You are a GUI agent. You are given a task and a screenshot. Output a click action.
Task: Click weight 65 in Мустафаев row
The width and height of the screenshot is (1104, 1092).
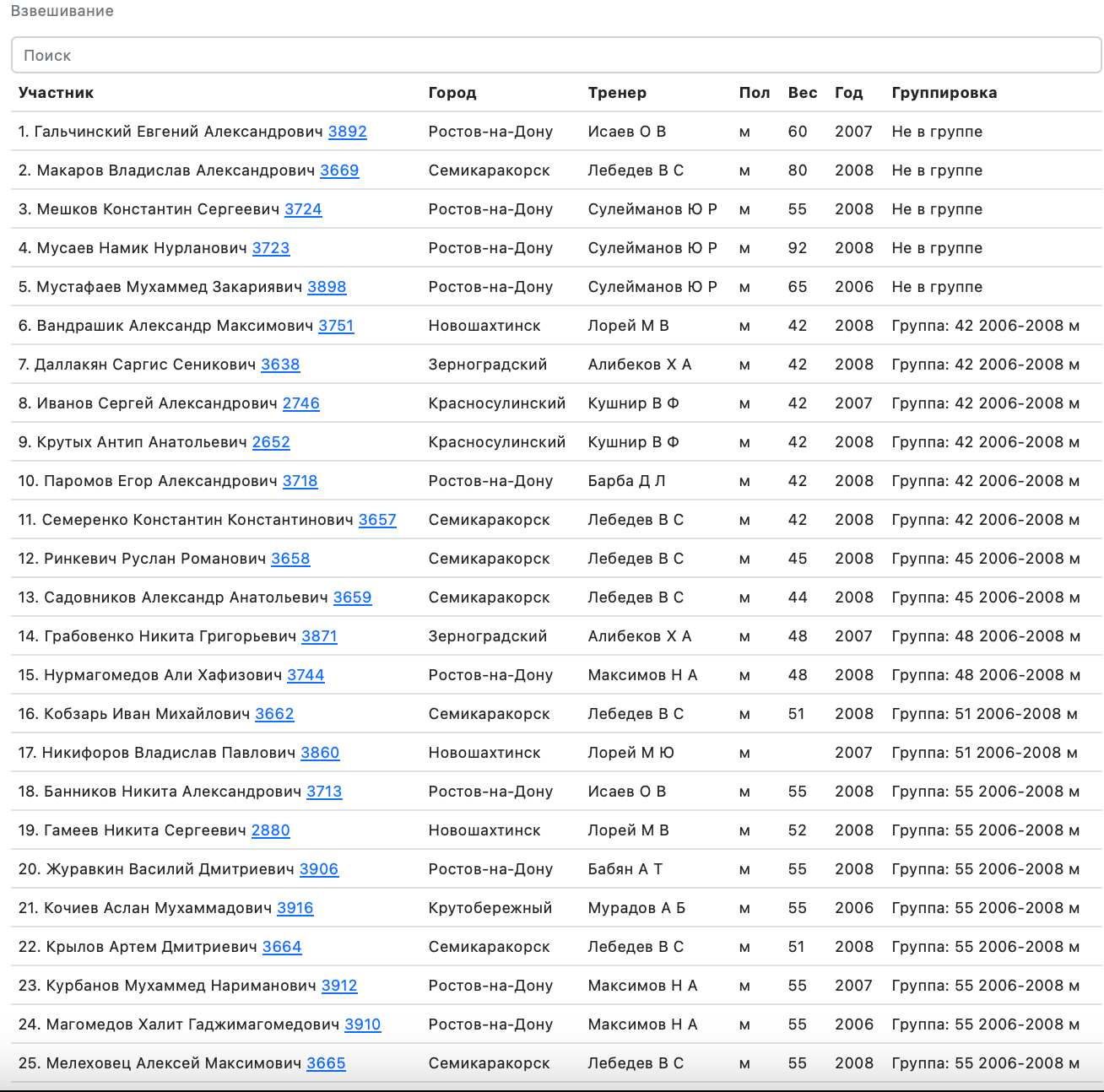coord(798,287)
